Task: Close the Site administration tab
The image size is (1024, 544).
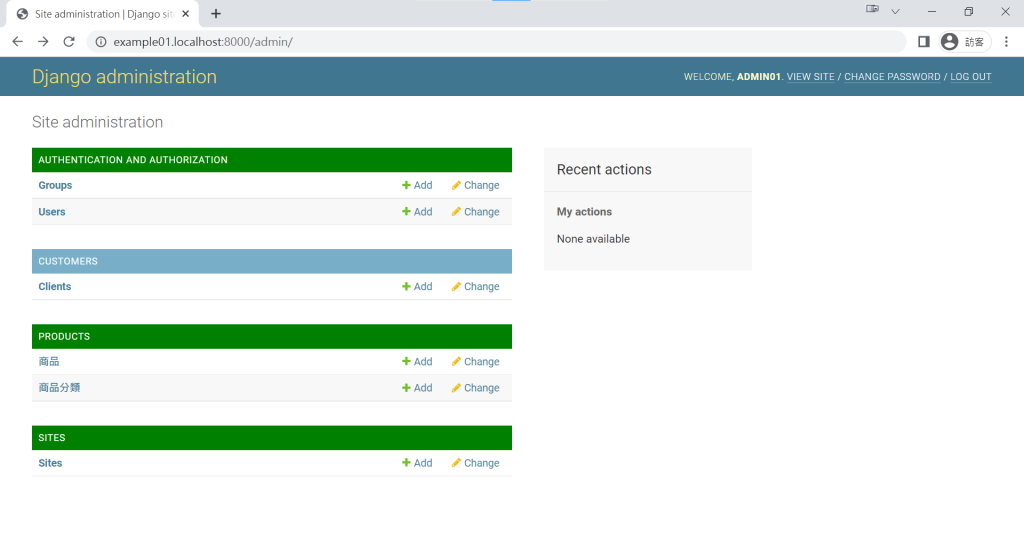Action: pos(185,14)
